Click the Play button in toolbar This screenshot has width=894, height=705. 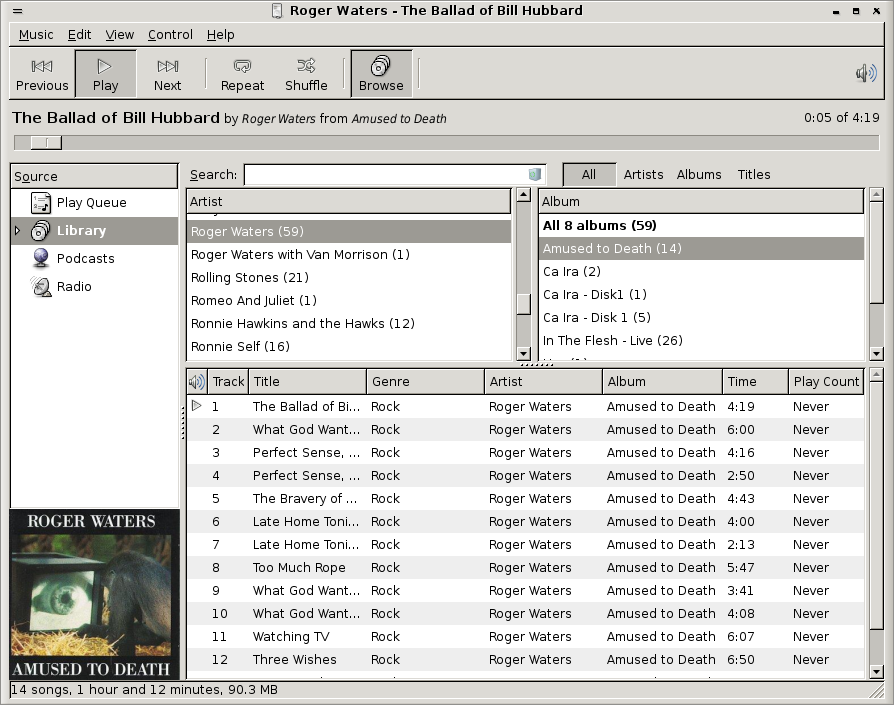(x=105, y=75)
